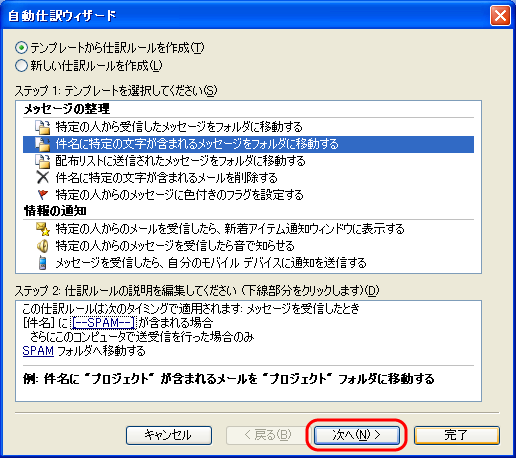Select '新しい仕訳ルールを作成' radio button
Viewport: 516px width, 458px height.
(21, 66)
